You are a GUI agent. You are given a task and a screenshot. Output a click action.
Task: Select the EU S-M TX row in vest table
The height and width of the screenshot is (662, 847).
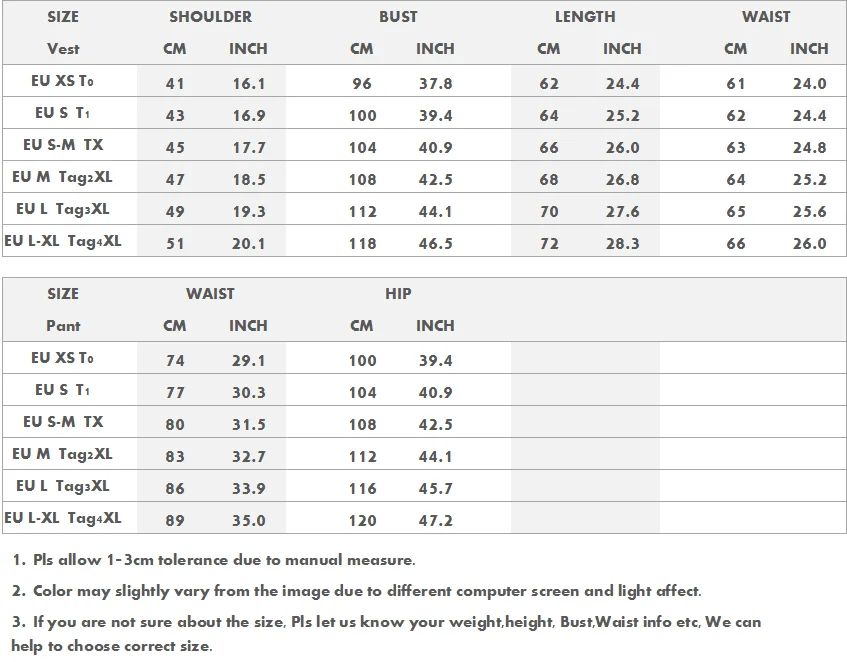click(63, 145)
